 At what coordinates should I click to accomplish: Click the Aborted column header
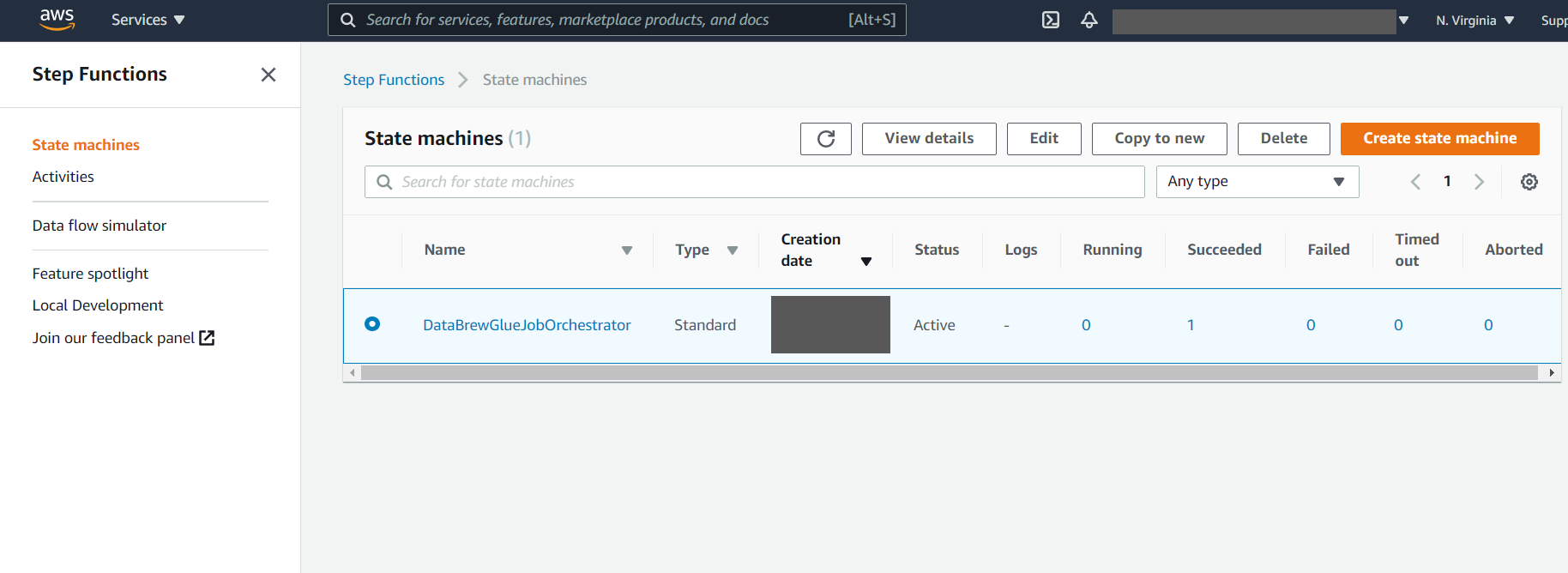click(x=1513, y=250)
